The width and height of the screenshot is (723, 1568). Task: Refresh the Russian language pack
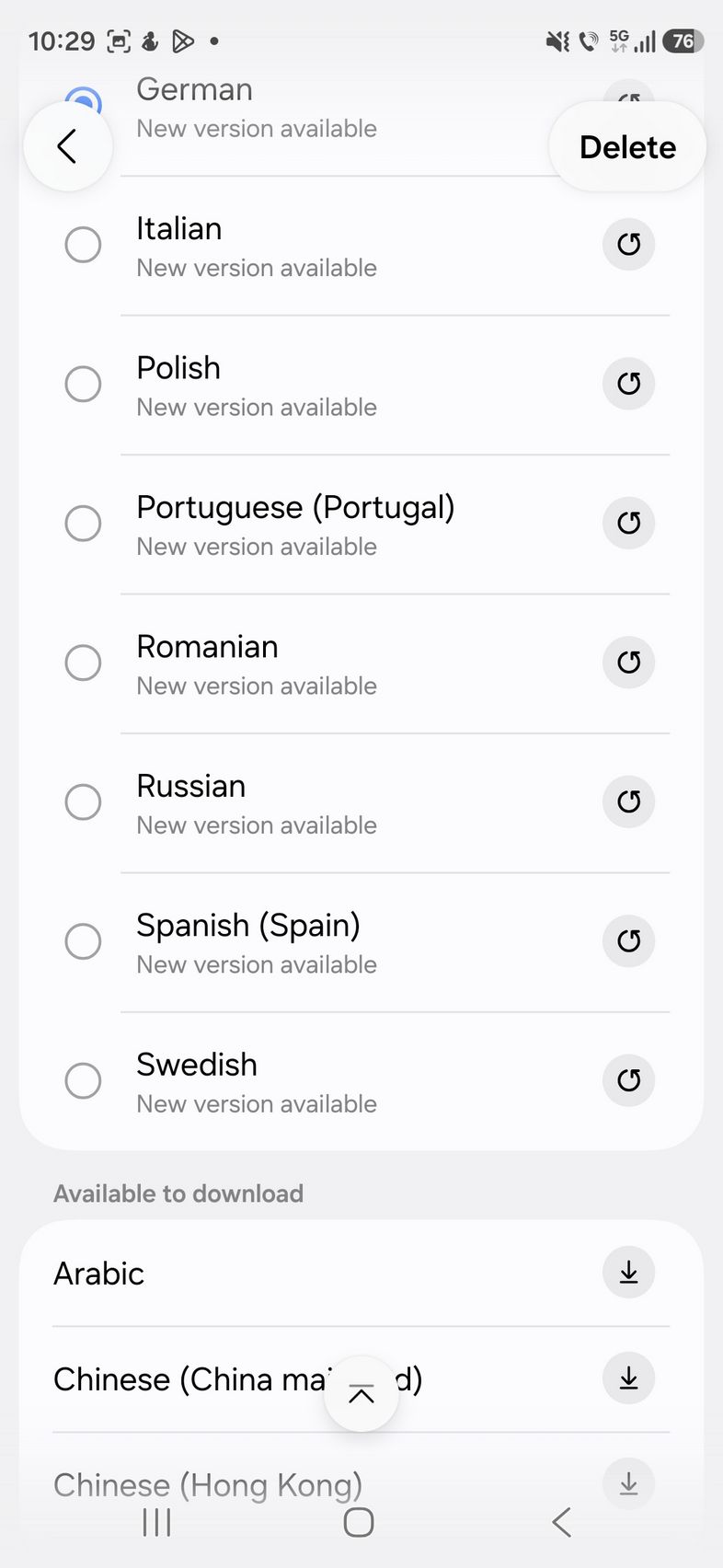[x=628, y=801]
